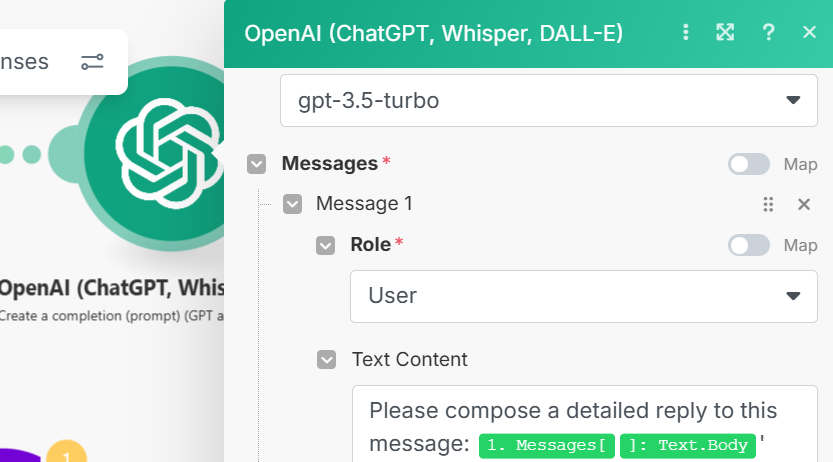Remove Message 1 with the X icon
The height and width of the screenshot is (462, 833).
tap(803, 204)
